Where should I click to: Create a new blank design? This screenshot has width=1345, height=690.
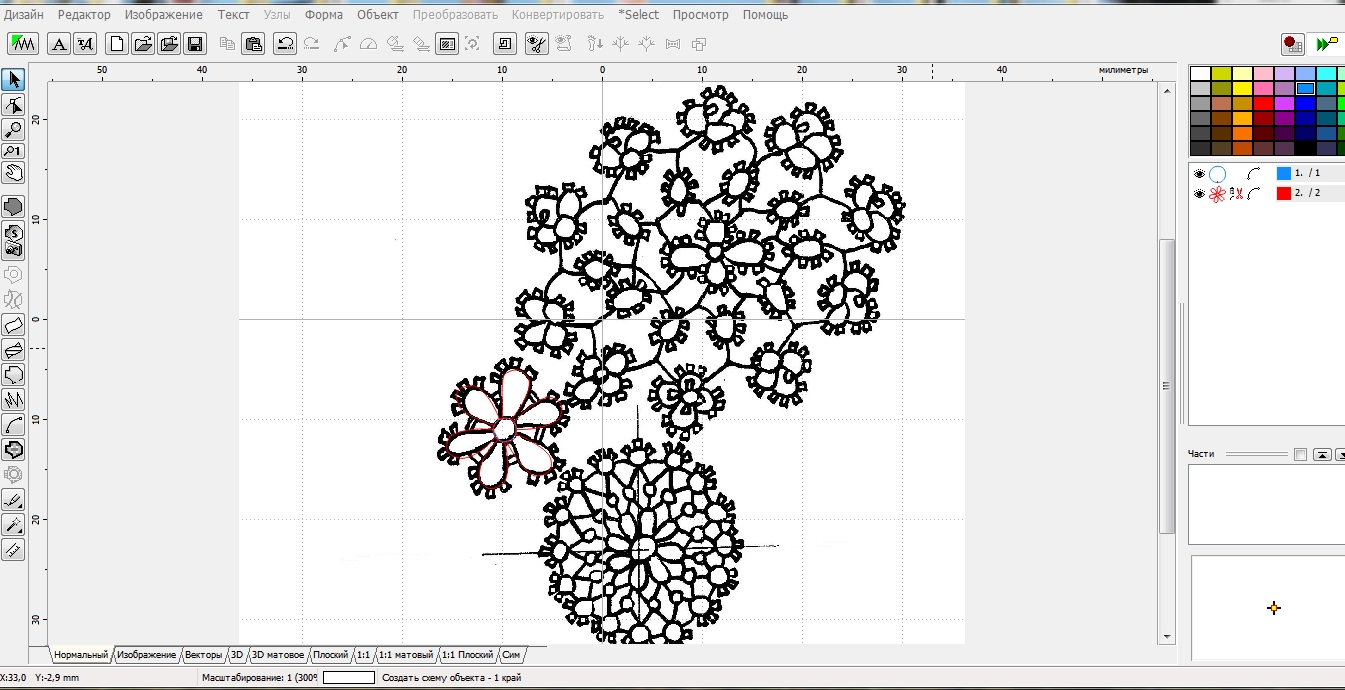click(x=118, y=44)
